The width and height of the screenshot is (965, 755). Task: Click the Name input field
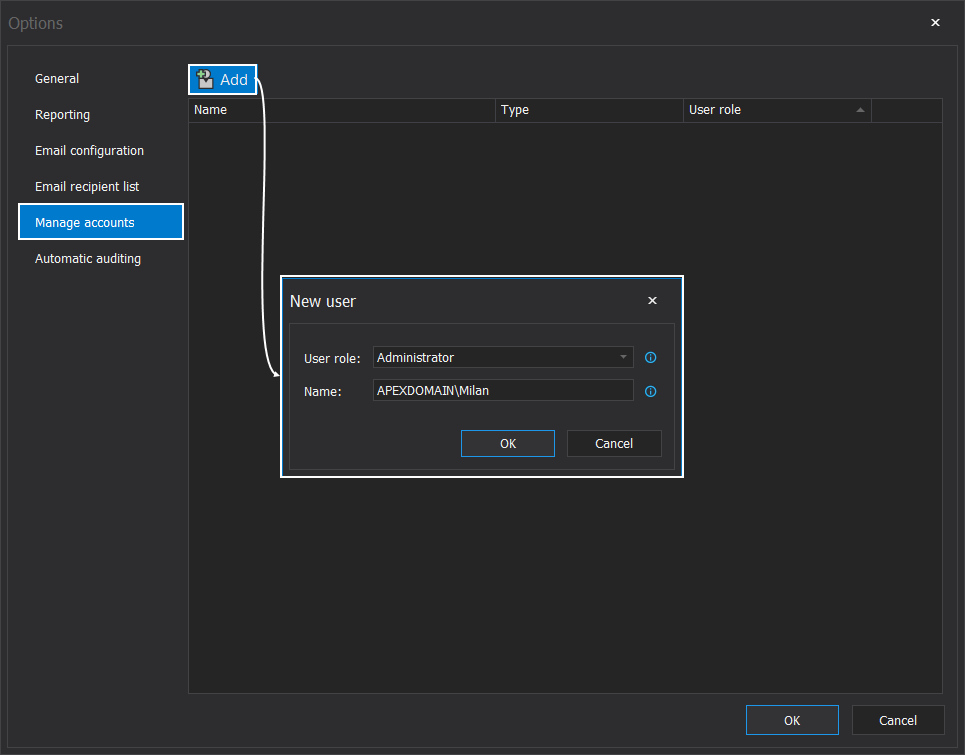[x=502, y=391]
